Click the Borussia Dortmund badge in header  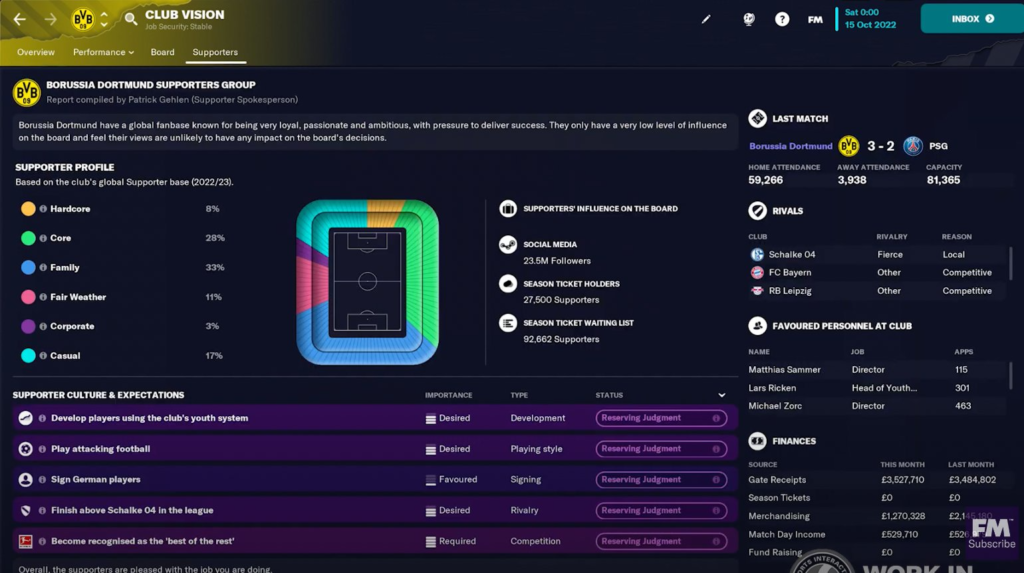tap(82, 19)
